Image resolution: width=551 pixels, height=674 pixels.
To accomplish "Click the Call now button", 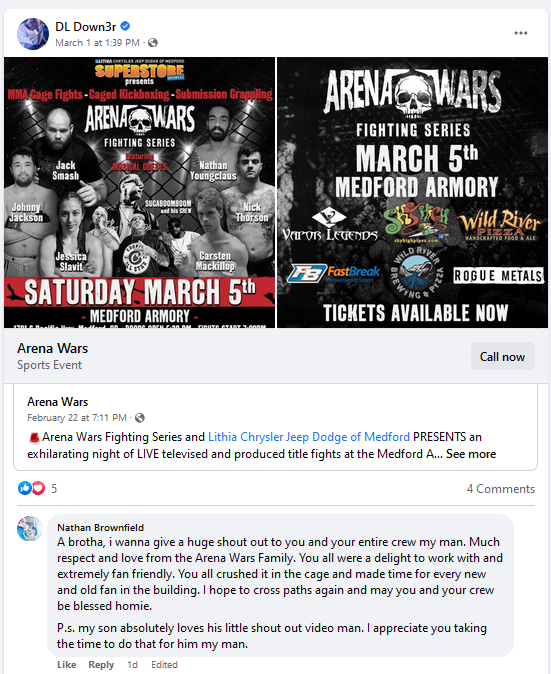I will pos(502,356).
